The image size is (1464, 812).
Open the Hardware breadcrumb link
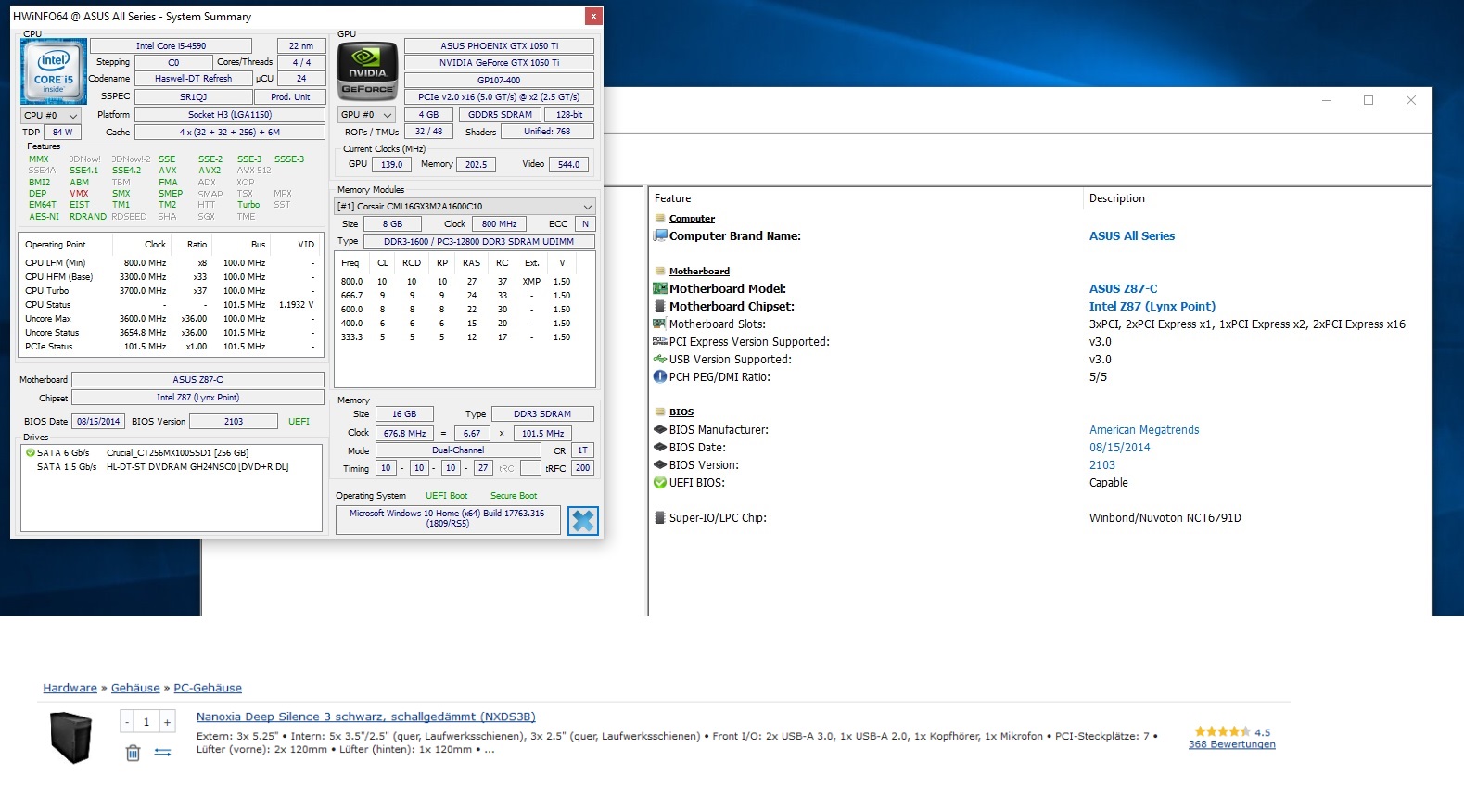tap(70, 688)
